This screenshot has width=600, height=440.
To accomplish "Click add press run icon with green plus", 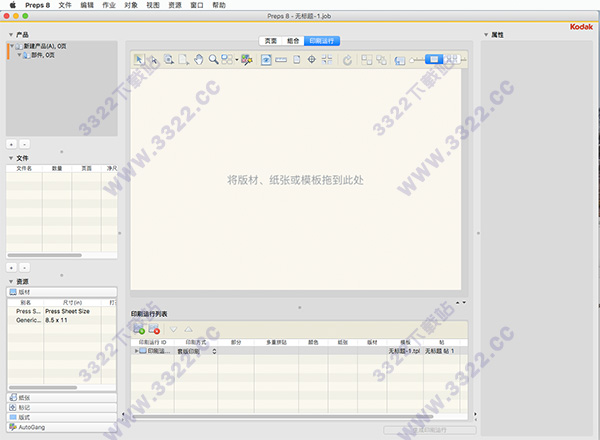I will point(139,329).
